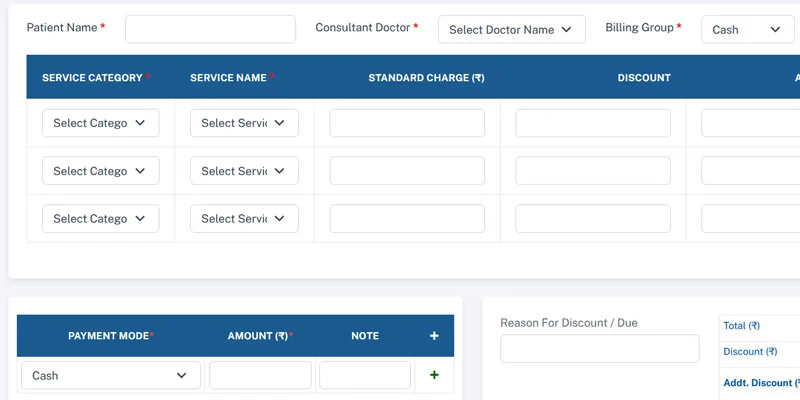This screenshot has height=400, width=800.
Task: Click the Patient Name label
Action: point(62,28)
